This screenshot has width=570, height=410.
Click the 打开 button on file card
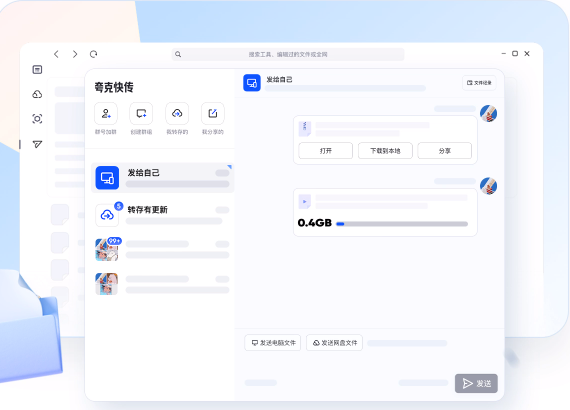(x=325, y=151)
